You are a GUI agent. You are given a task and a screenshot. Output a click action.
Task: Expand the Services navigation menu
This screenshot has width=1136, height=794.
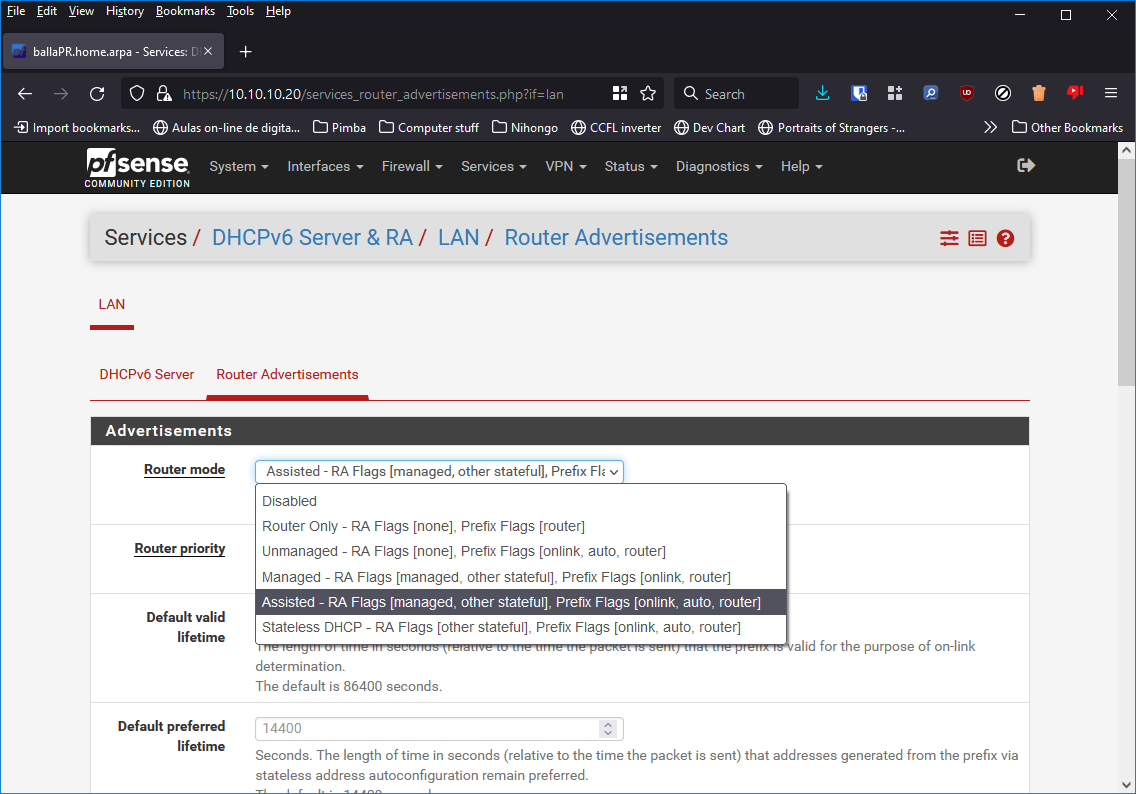click(x=493, y=167)
